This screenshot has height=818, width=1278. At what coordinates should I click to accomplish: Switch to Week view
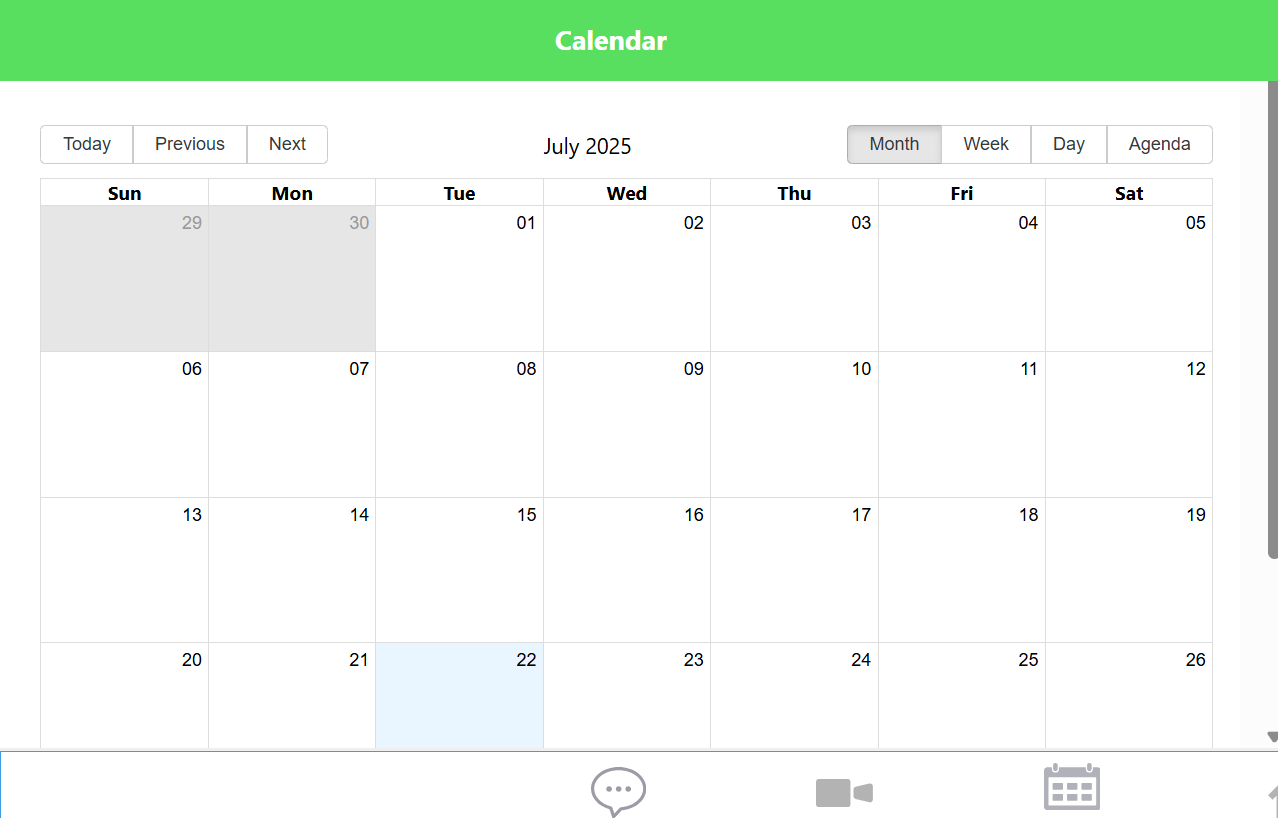[x=985, y=144]
